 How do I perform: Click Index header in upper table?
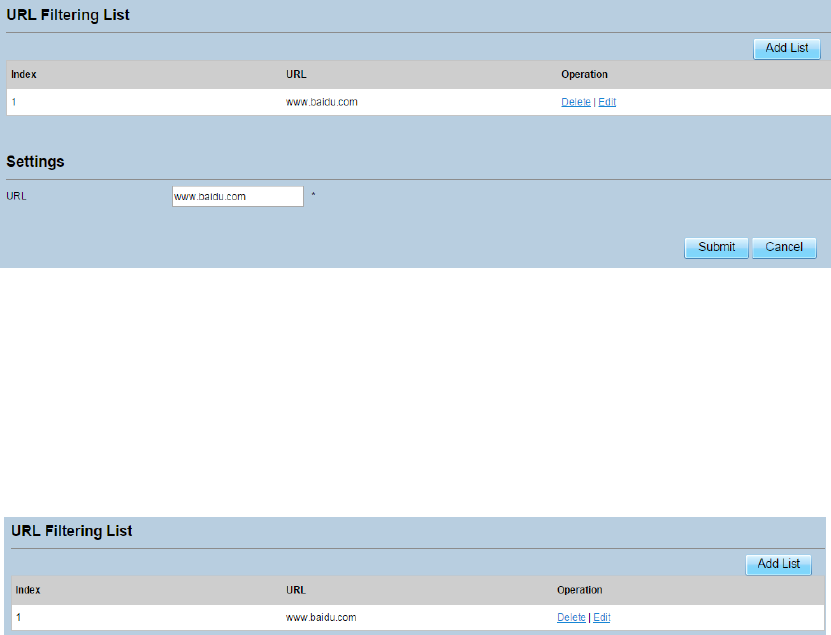(24, 75)
